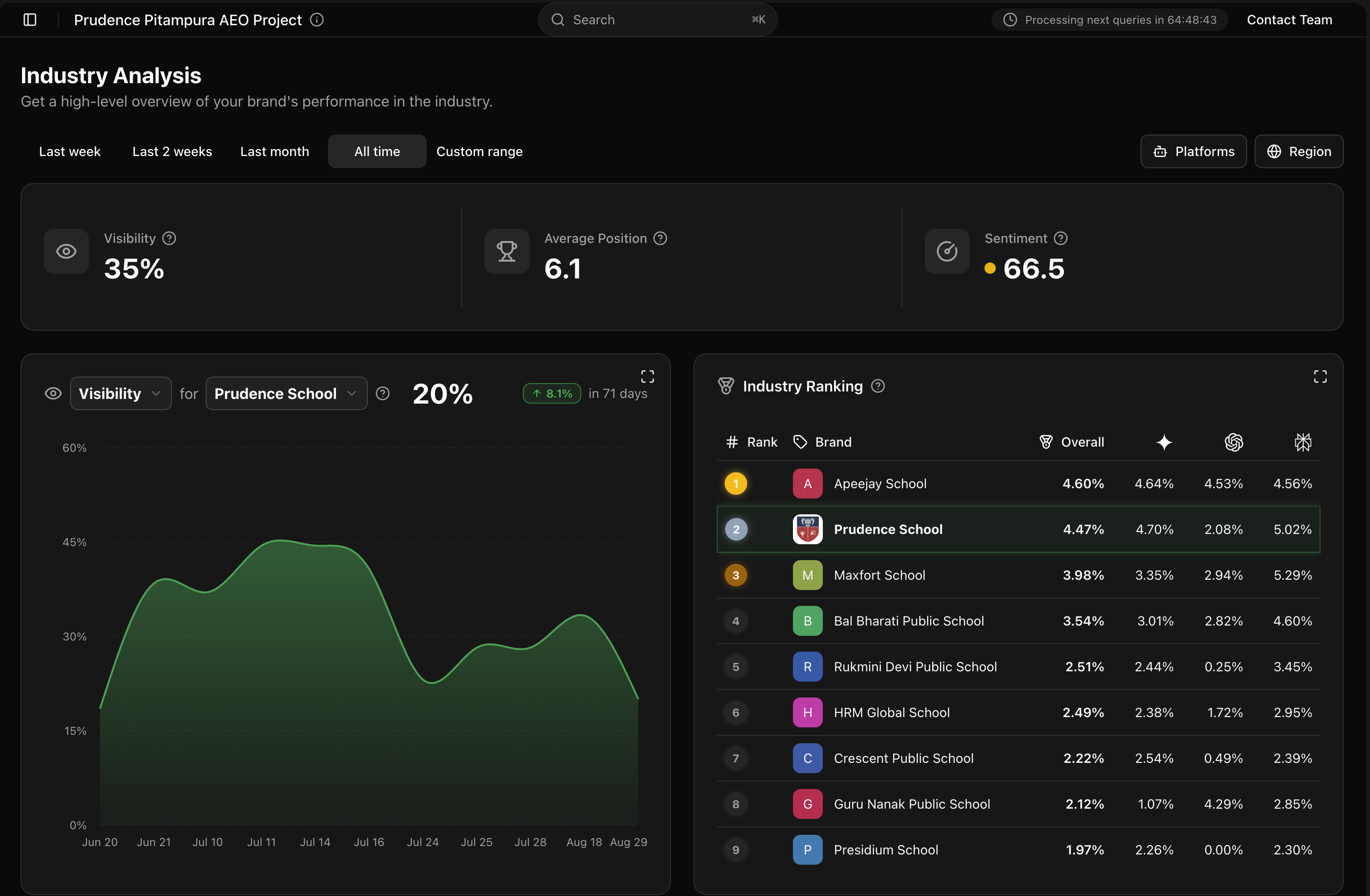Expand Industry Ranking panel to fullscreen

click(x=1320, y=377)
